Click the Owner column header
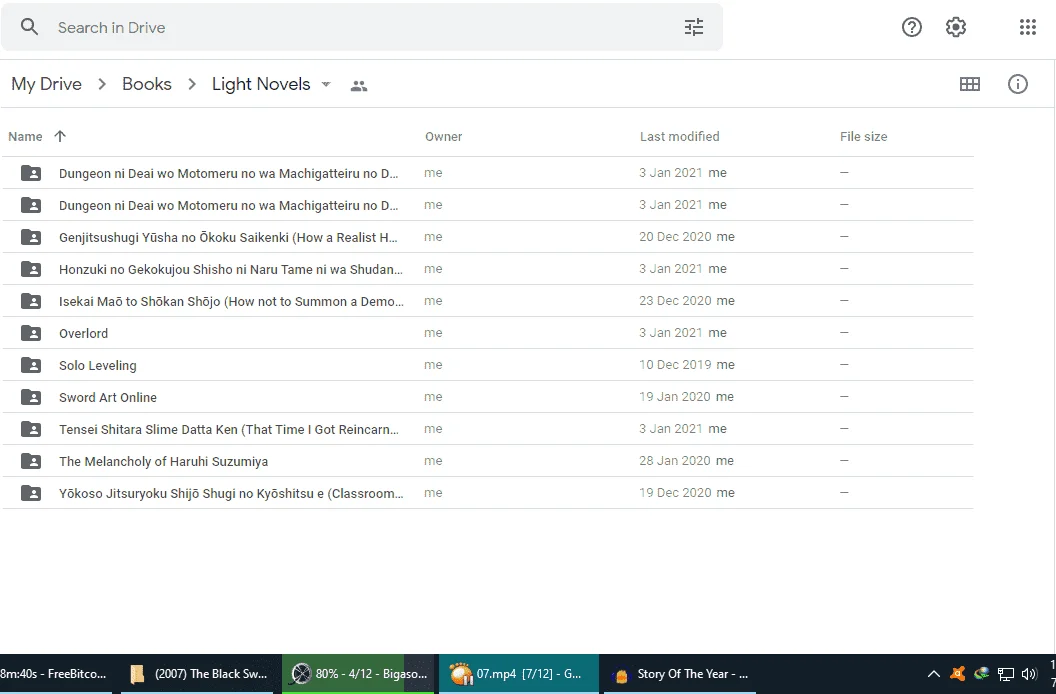1056x694 pixels. click(443, 136)
